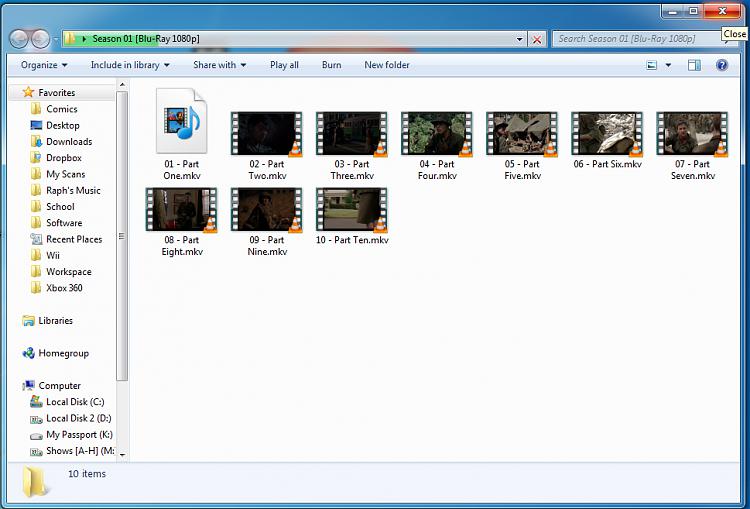Open the Help question mark icon
Screen dimensions: 750x509
coord(722,65)
